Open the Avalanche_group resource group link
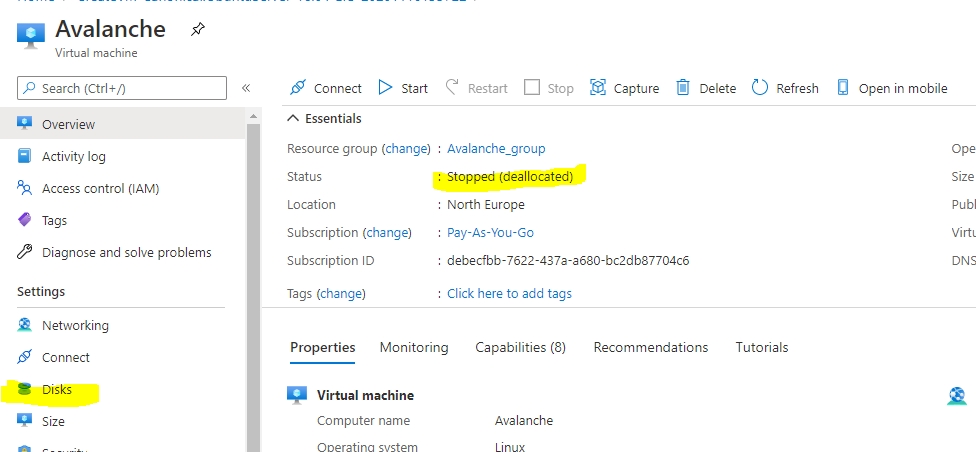976x452 pixels. (x=496, y=148)
